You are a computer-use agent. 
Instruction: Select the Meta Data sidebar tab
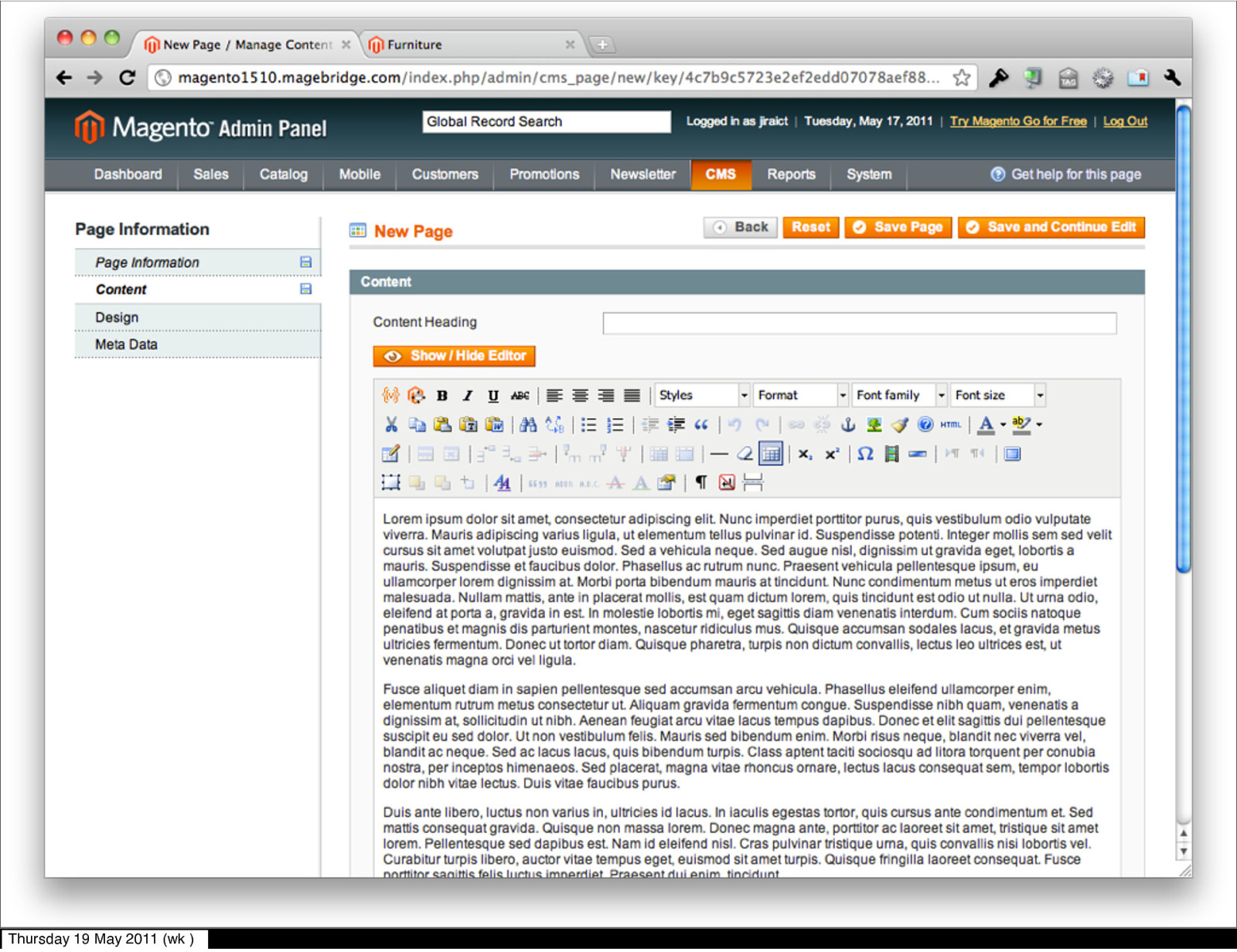click(198, 345)
